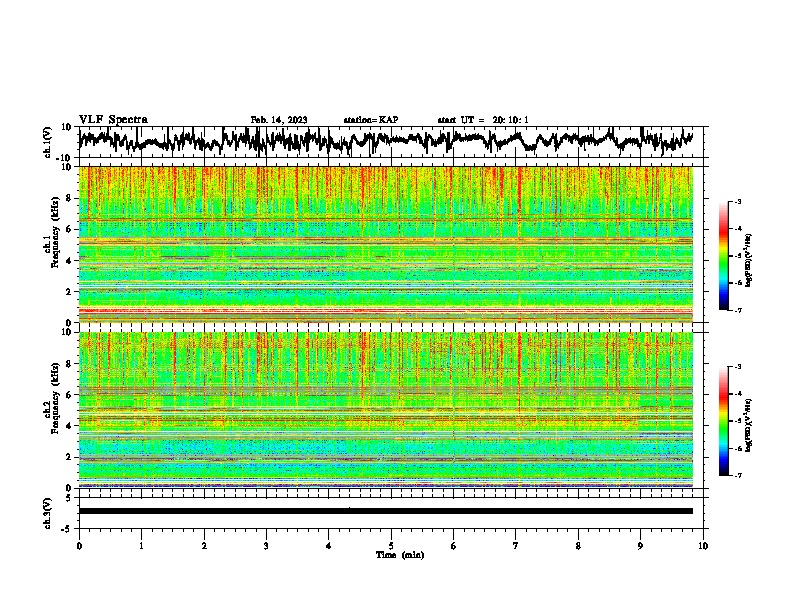Click the solid black ch.3 trace band
The image size is (792, 612).
point(386,511)
